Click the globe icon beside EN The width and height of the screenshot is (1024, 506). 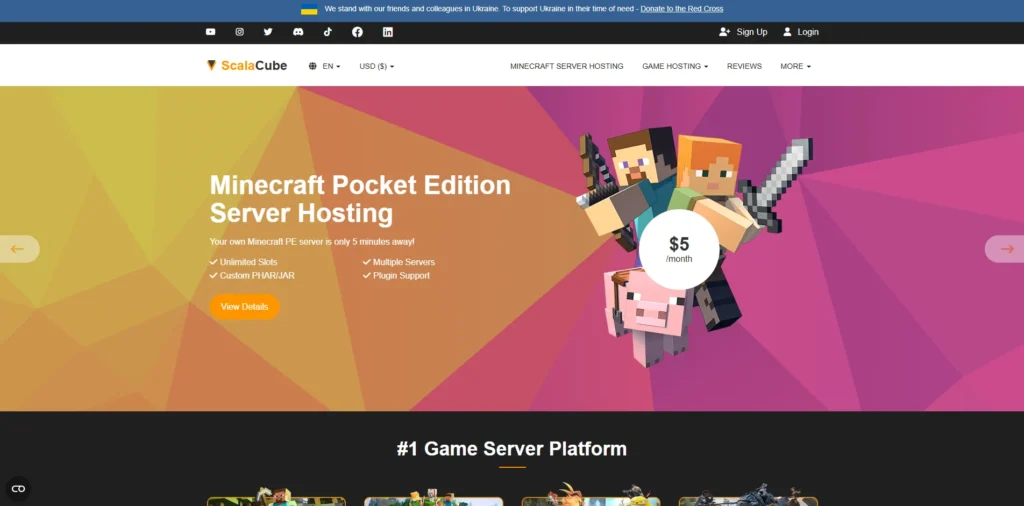point(313,66)
